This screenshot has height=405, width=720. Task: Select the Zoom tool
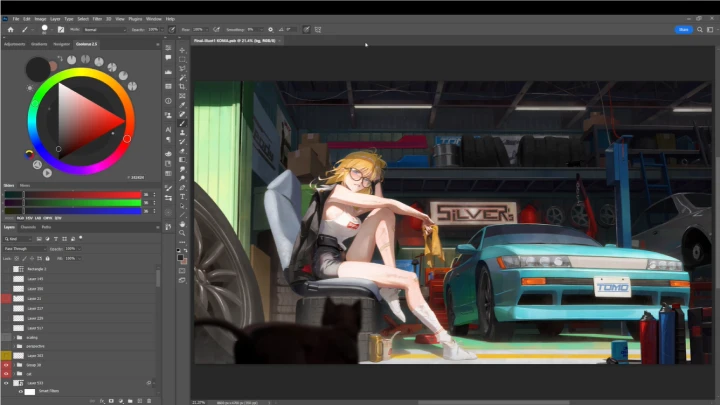pos(182,233)
